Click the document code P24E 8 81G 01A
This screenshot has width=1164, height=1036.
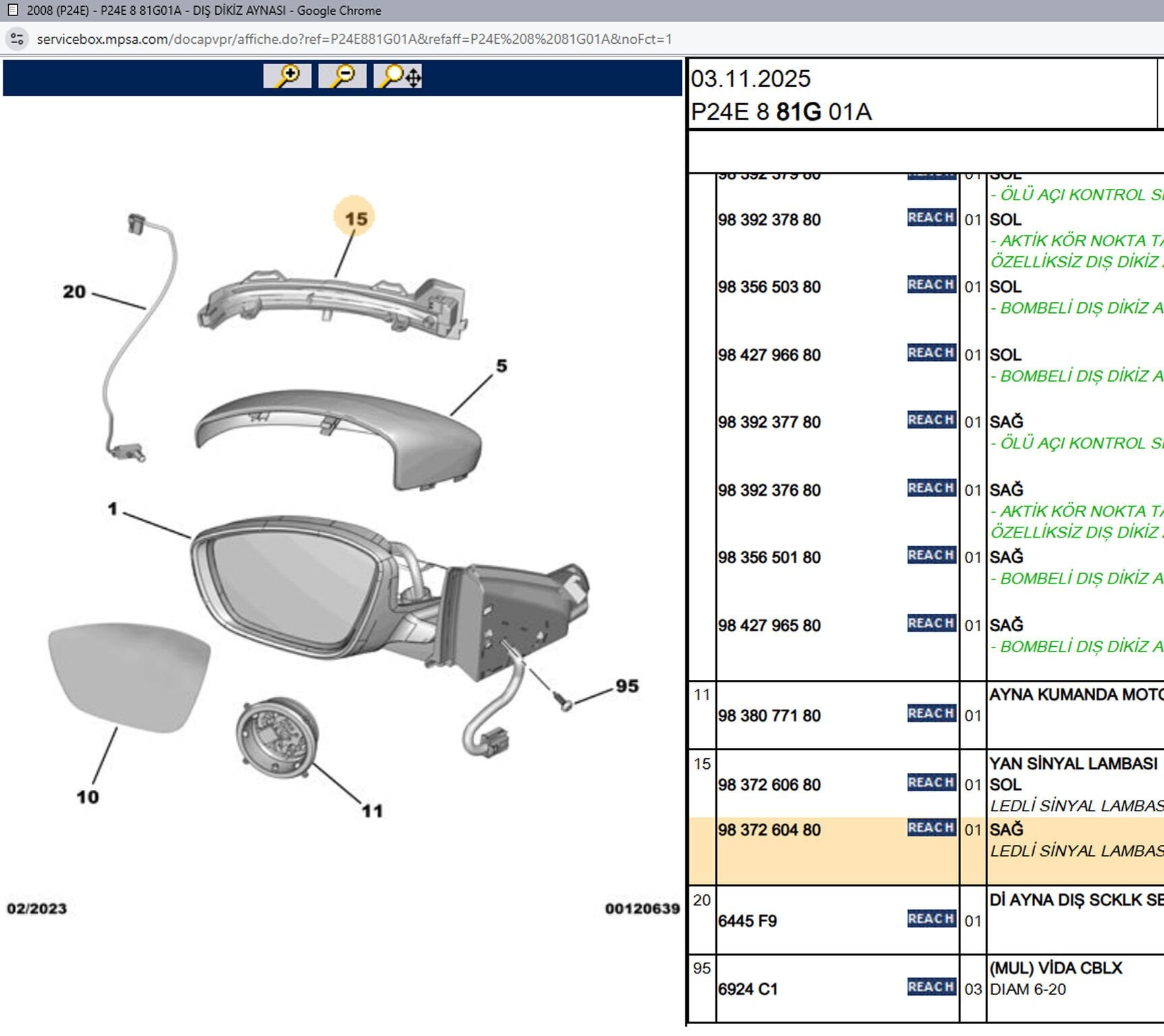[x=781, y=112]
